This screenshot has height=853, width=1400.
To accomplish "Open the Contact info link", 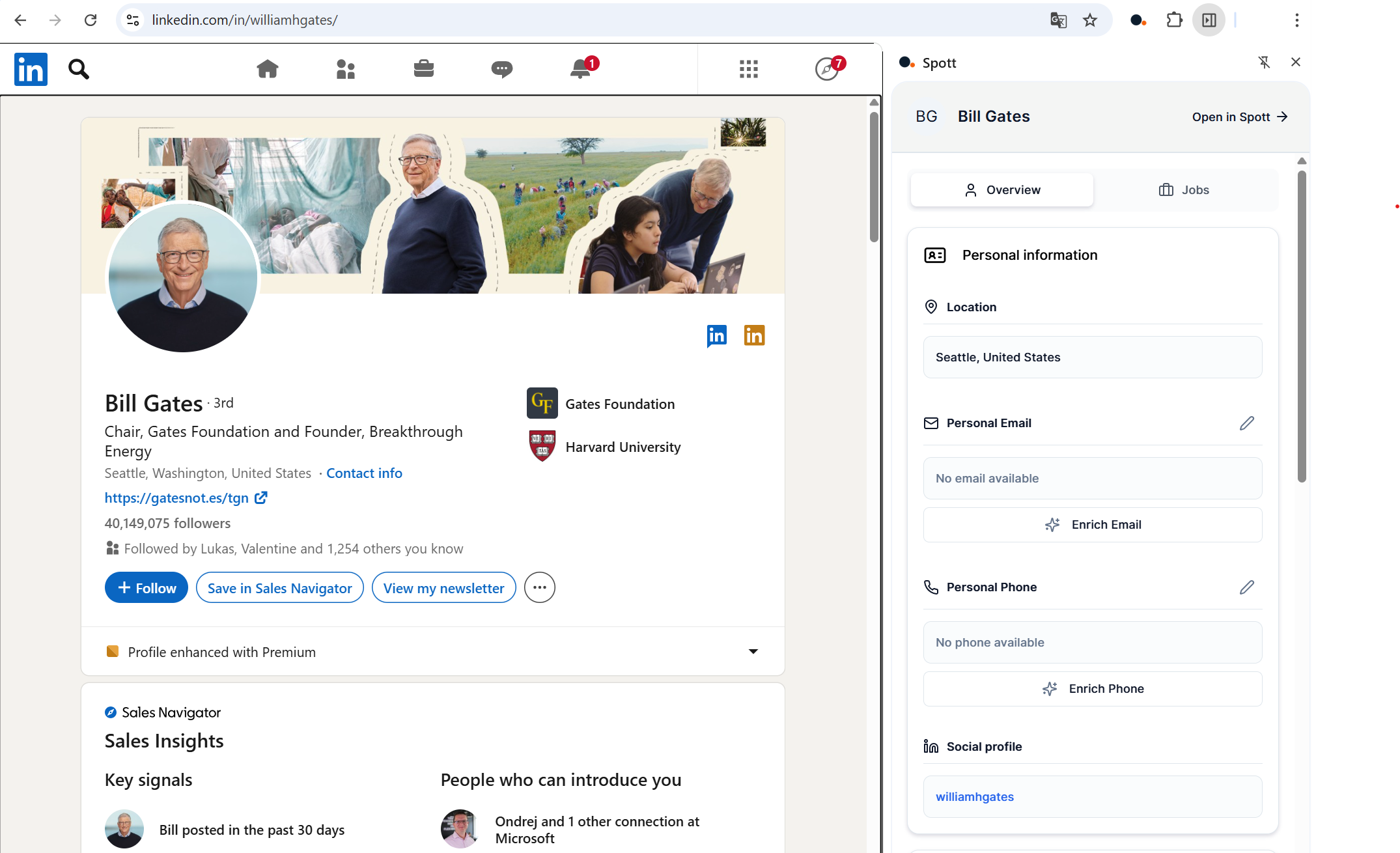I will point(364,473).
